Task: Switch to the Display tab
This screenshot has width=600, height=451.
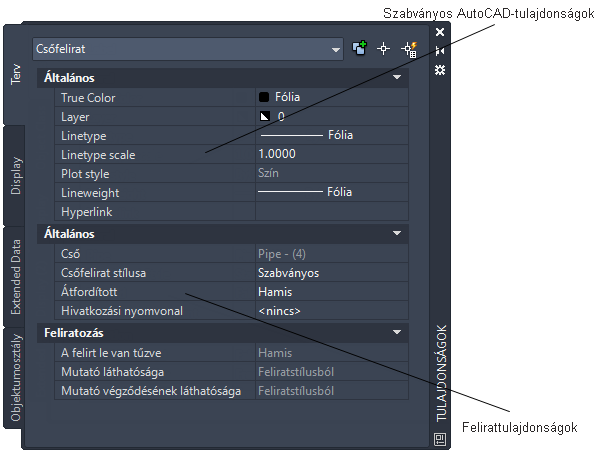Action: (15, 176)
